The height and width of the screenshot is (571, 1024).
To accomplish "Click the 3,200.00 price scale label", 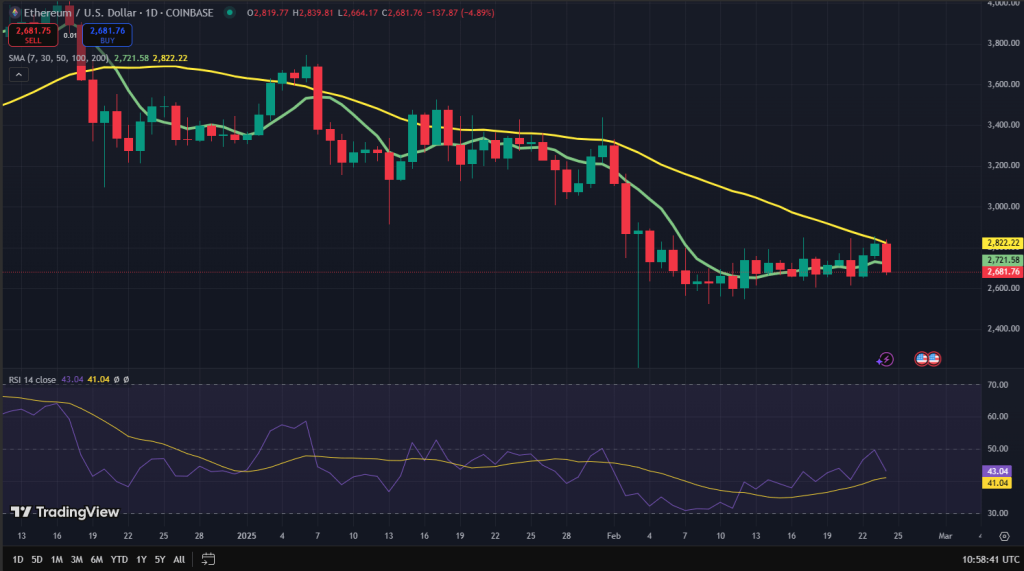I will [1003, 165].
